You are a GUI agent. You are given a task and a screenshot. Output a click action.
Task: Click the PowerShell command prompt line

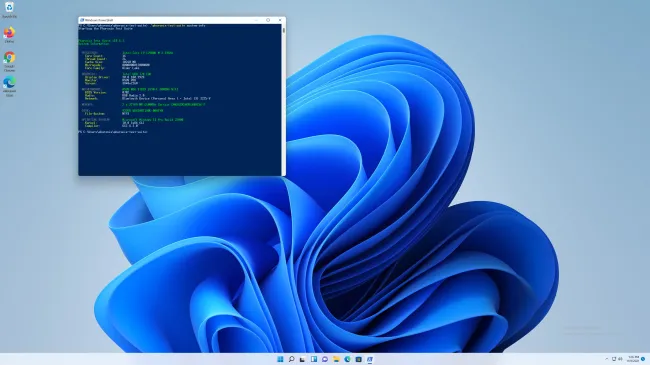point(113,132)
